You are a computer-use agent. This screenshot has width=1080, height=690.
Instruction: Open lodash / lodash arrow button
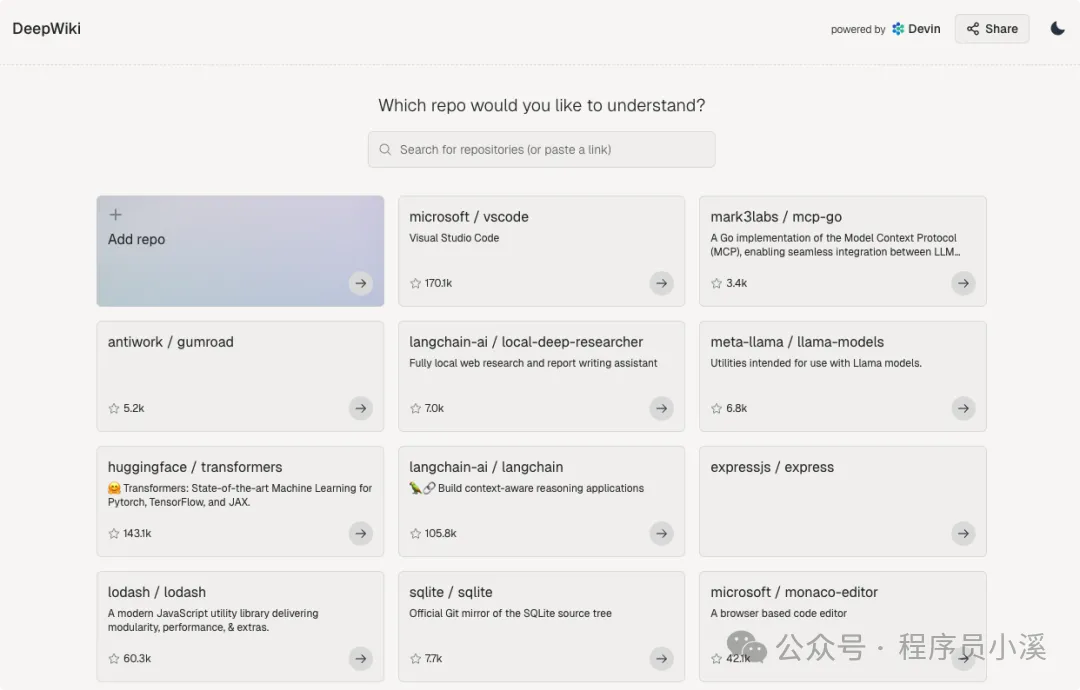pyautogui.click(x=360, y=658)
